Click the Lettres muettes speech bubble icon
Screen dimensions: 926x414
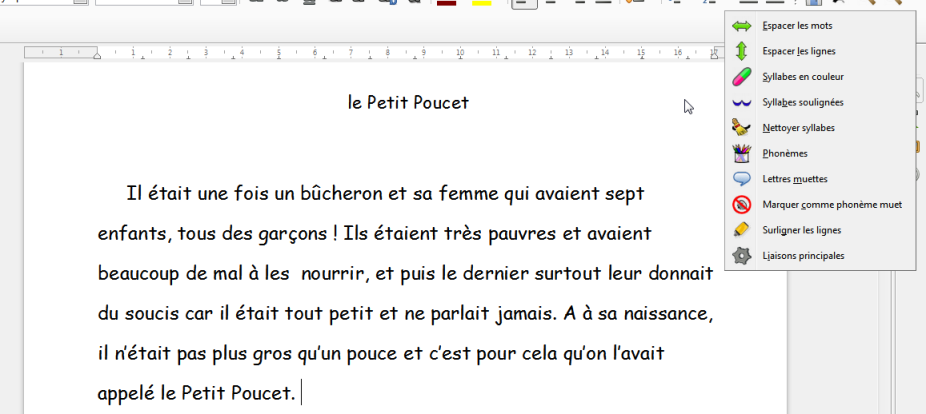coord(742,179)
